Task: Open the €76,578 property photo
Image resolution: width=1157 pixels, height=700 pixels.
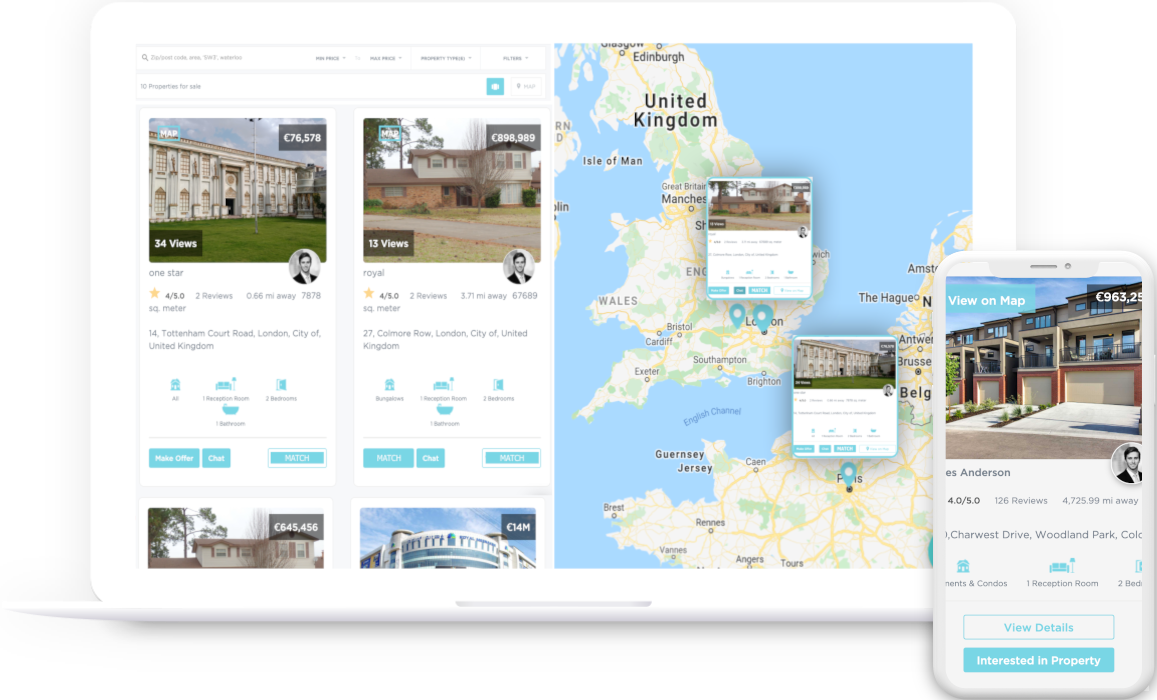Action: click(238, 190)
